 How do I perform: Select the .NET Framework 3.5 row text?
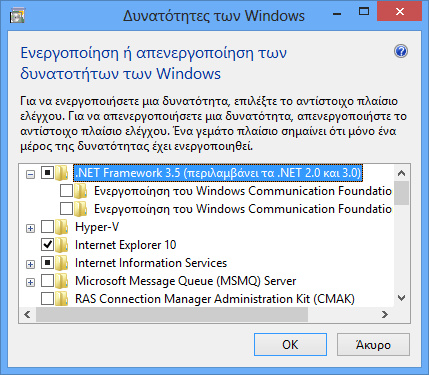[218, 173]
